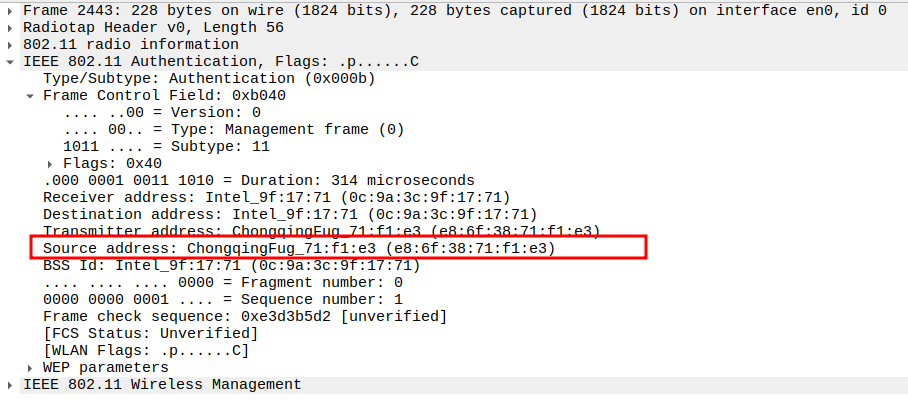
Task: Expand the WEP parameters node
Action: point(30,367)
